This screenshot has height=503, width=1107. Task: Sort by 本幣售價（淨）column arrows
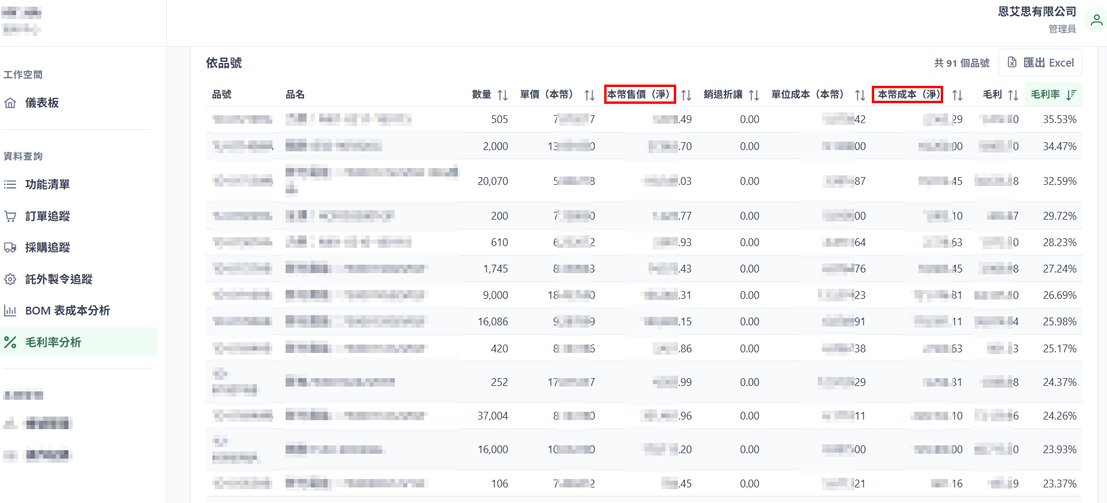[686, 95]
